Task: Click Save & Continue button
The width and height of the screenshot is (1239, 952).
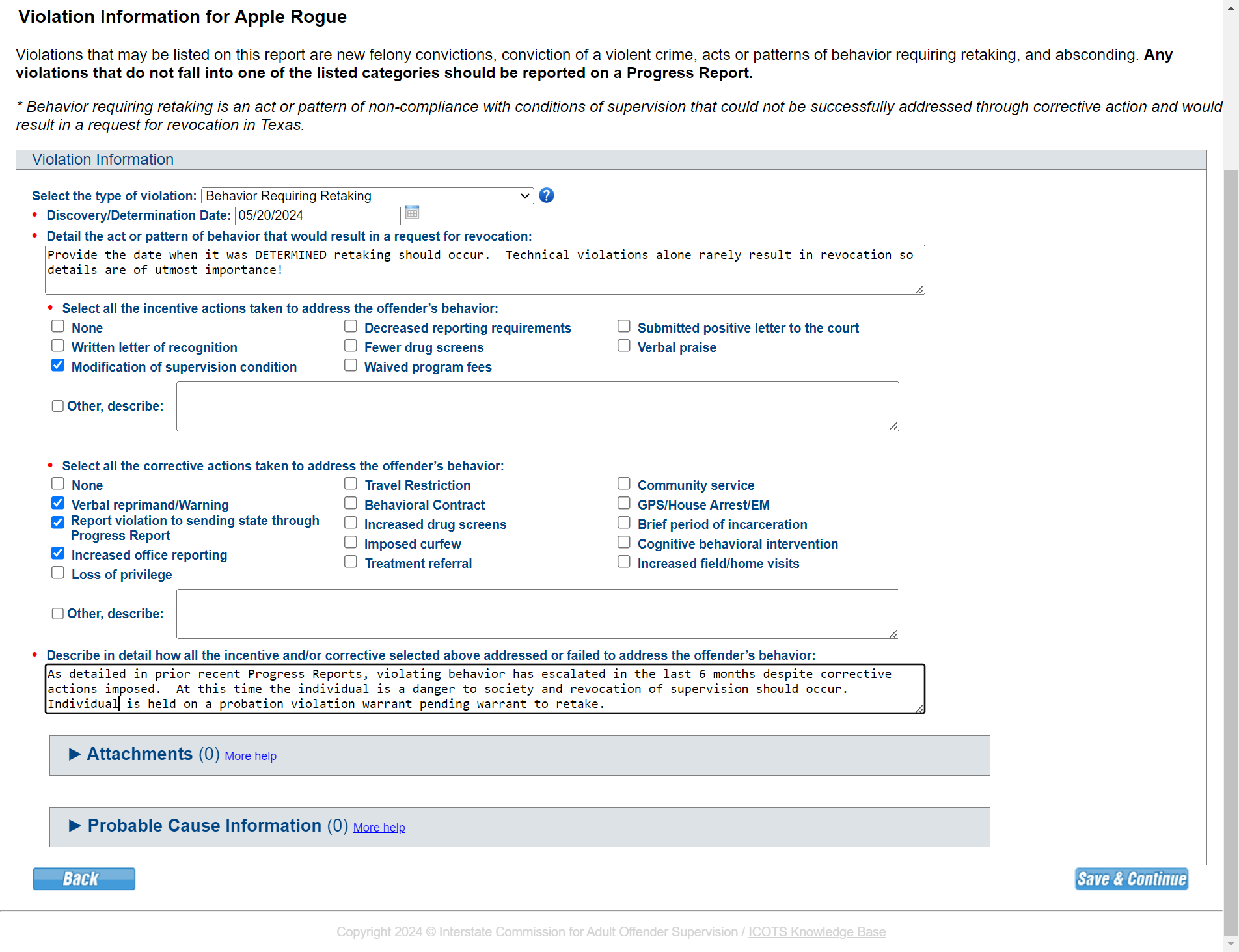Action: tap(1131, 878)
